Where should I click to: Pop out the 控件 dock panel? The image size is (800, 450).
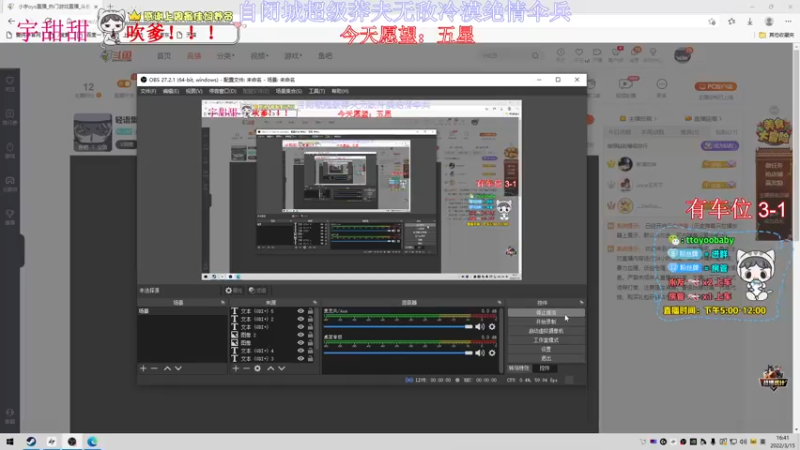581,303
